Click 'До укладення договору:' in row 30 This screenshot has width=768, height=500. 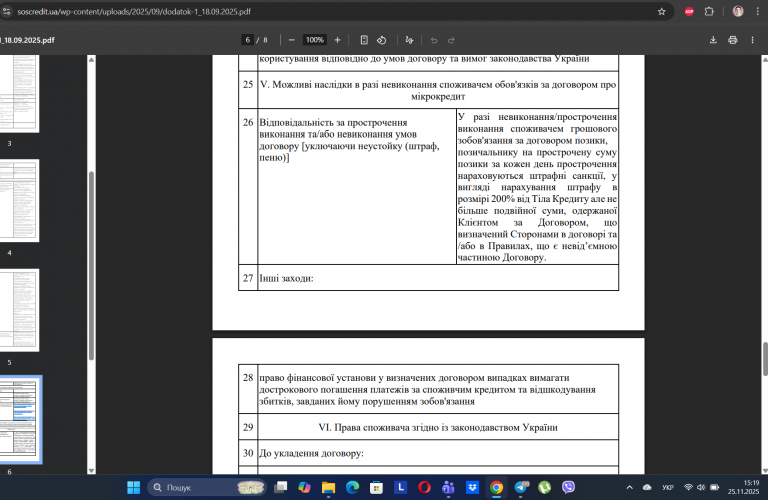311,453
